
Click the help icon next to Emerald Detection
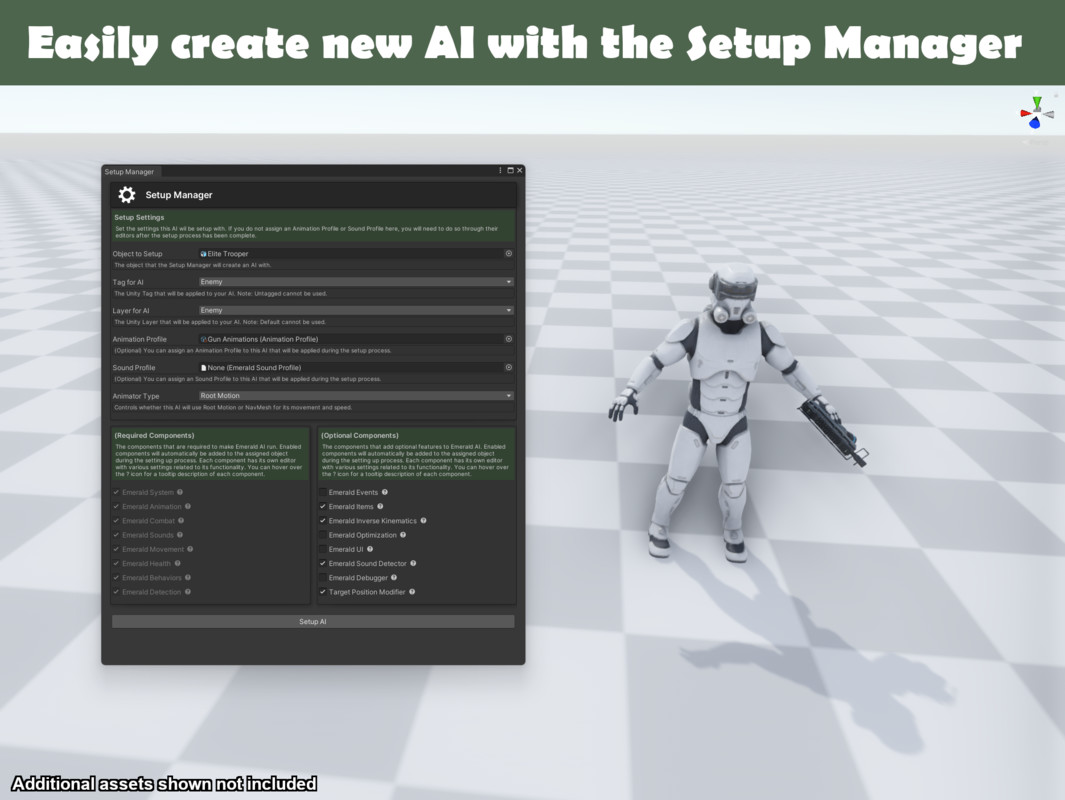[188, 592]
